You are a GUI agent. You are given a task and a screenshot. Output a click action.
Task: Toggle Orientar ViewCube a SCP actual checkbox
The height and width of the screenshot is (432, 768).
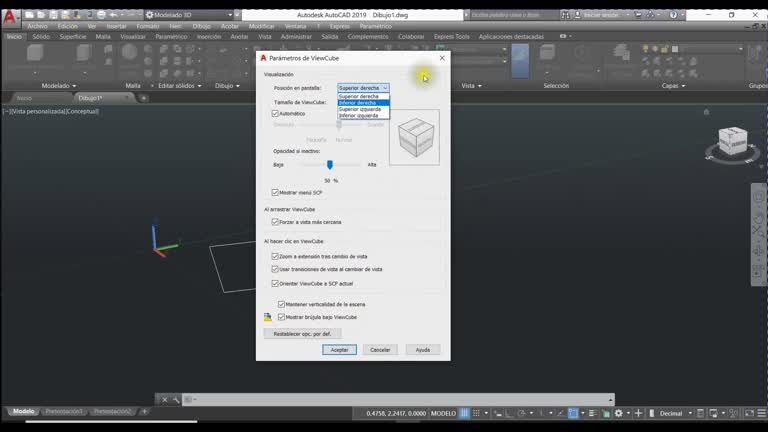click(275, 283)
